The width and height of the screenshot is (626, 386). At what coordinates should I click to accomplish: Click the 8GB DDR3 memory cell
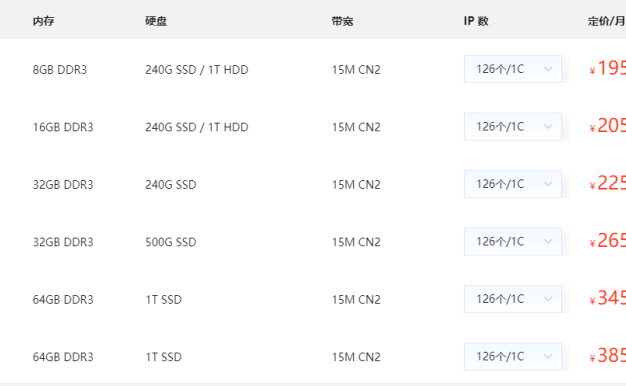tap(60, 70)
